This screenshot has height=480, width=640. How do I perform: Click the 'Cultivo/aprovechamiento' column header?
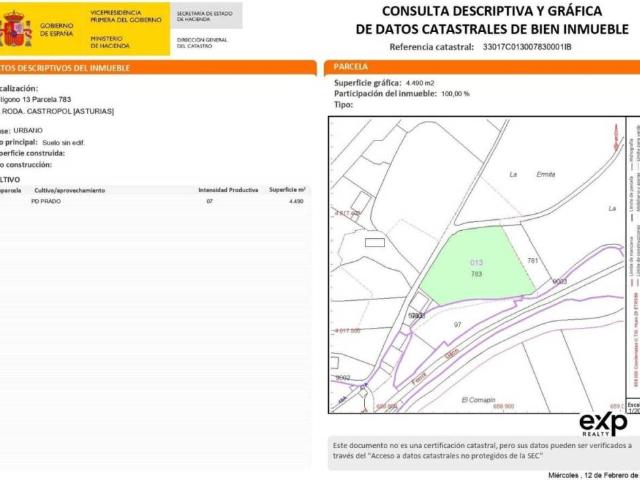(70, 190)
